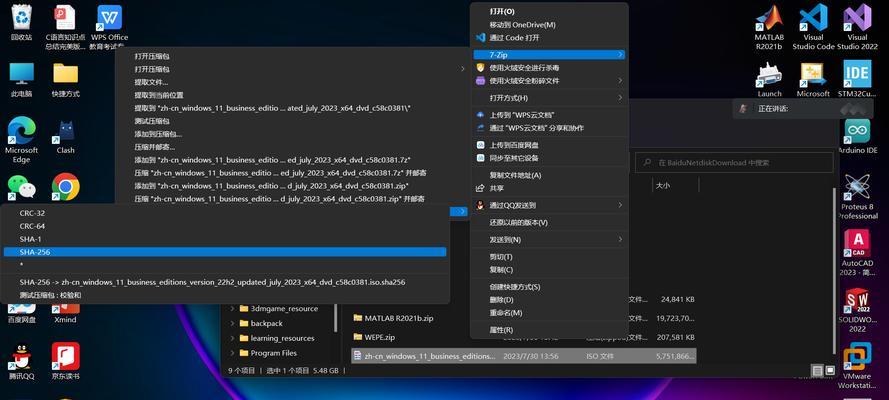This screenshot has height=400, width=889.
Task: Launch WPS Office from the desktop
Action: click(109, 26)
